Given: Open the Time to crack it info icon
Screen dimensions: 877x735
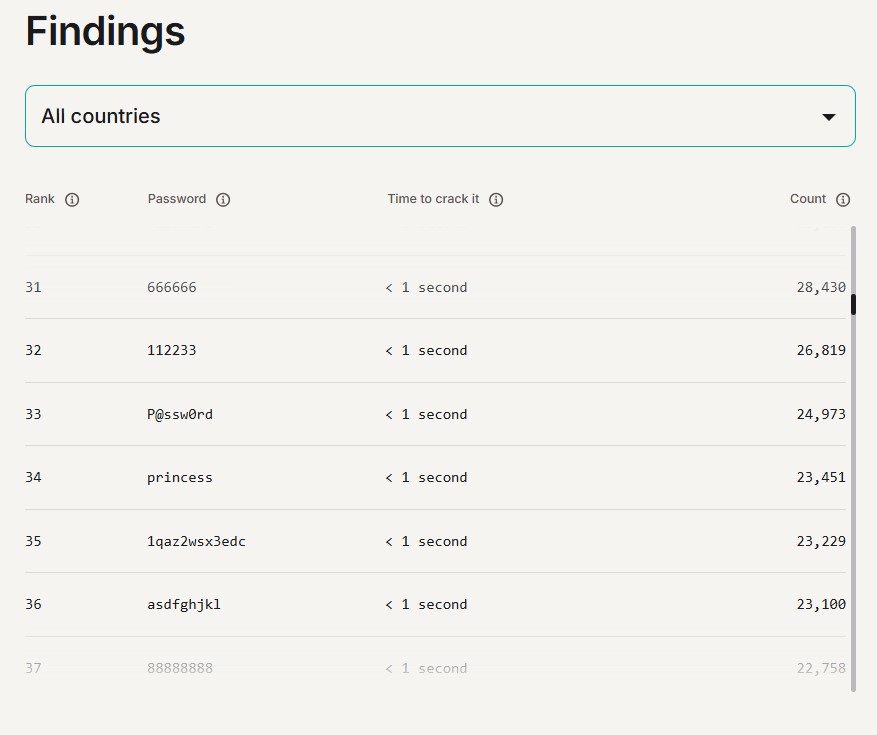Looking at the screenshot, I should tap(496, 200).
